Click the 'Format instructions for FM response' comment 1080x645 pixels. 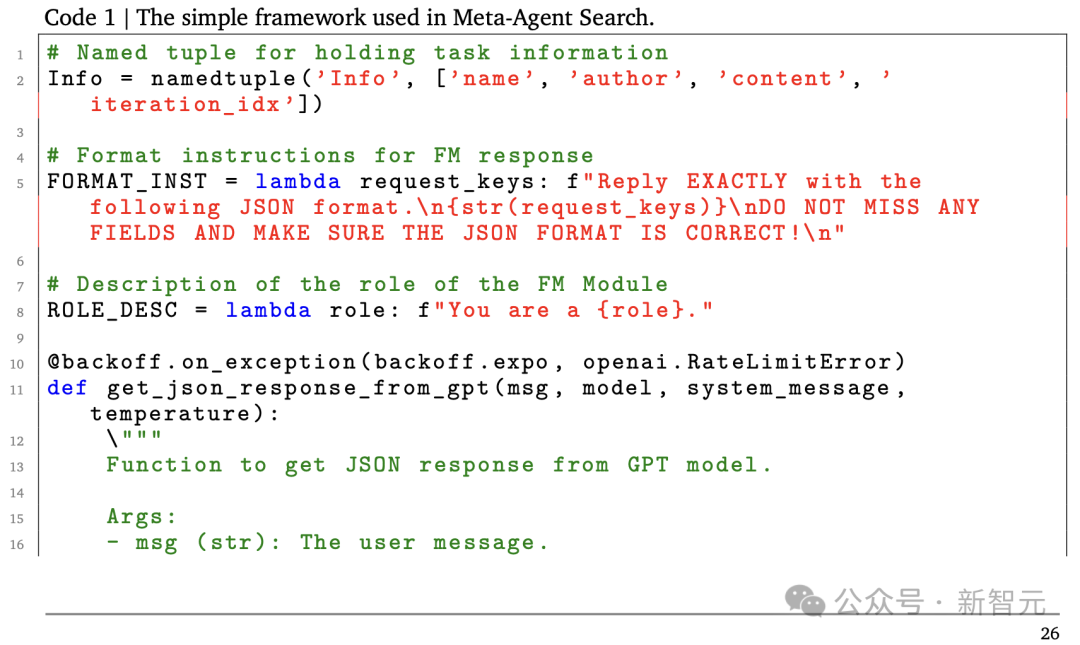pyautogui.click(x=335, y=156)
